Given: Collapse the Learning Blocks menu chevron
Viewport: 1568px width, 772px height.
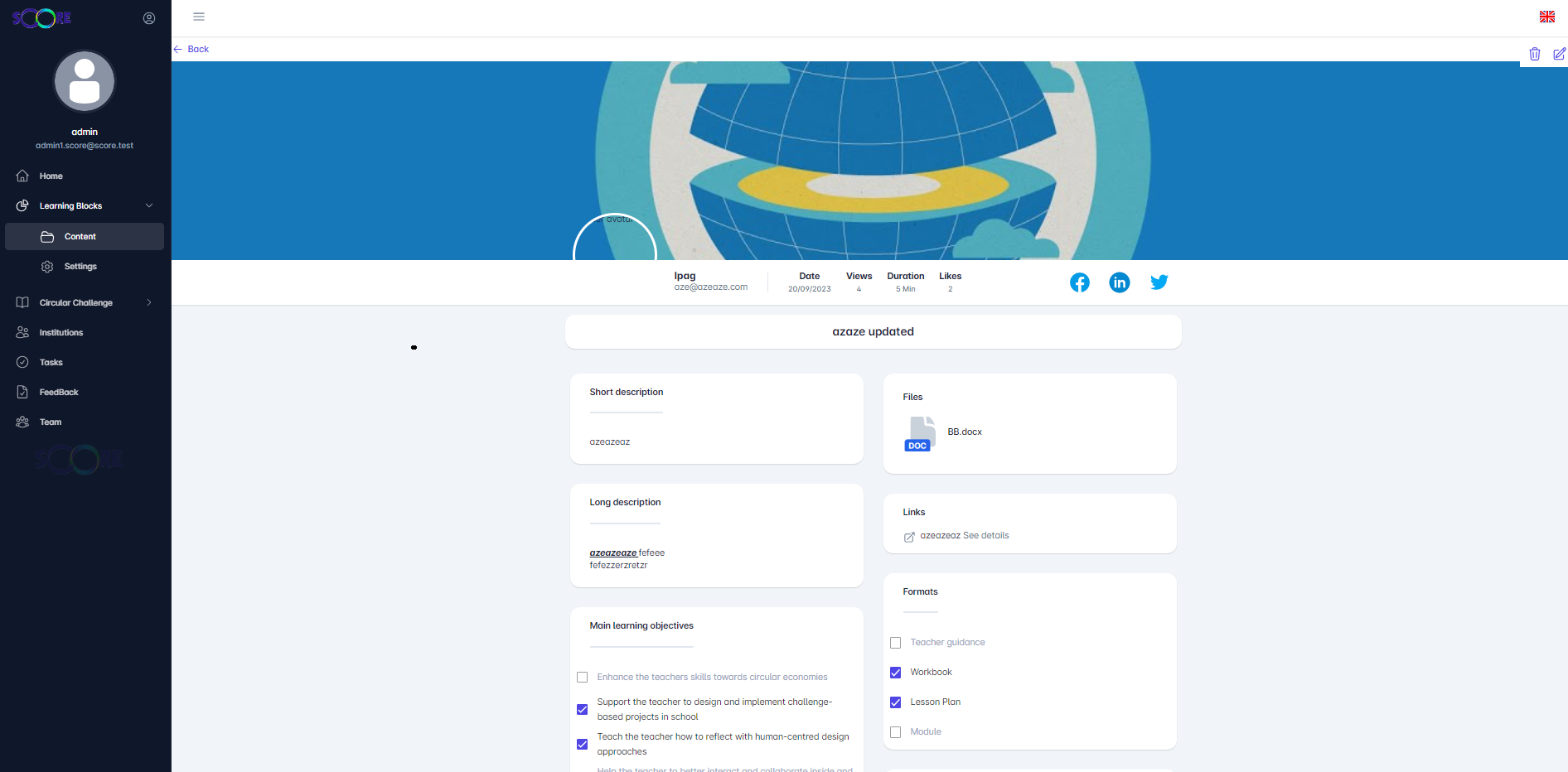Looking at the screenshot, I should [x=149, y=206].
